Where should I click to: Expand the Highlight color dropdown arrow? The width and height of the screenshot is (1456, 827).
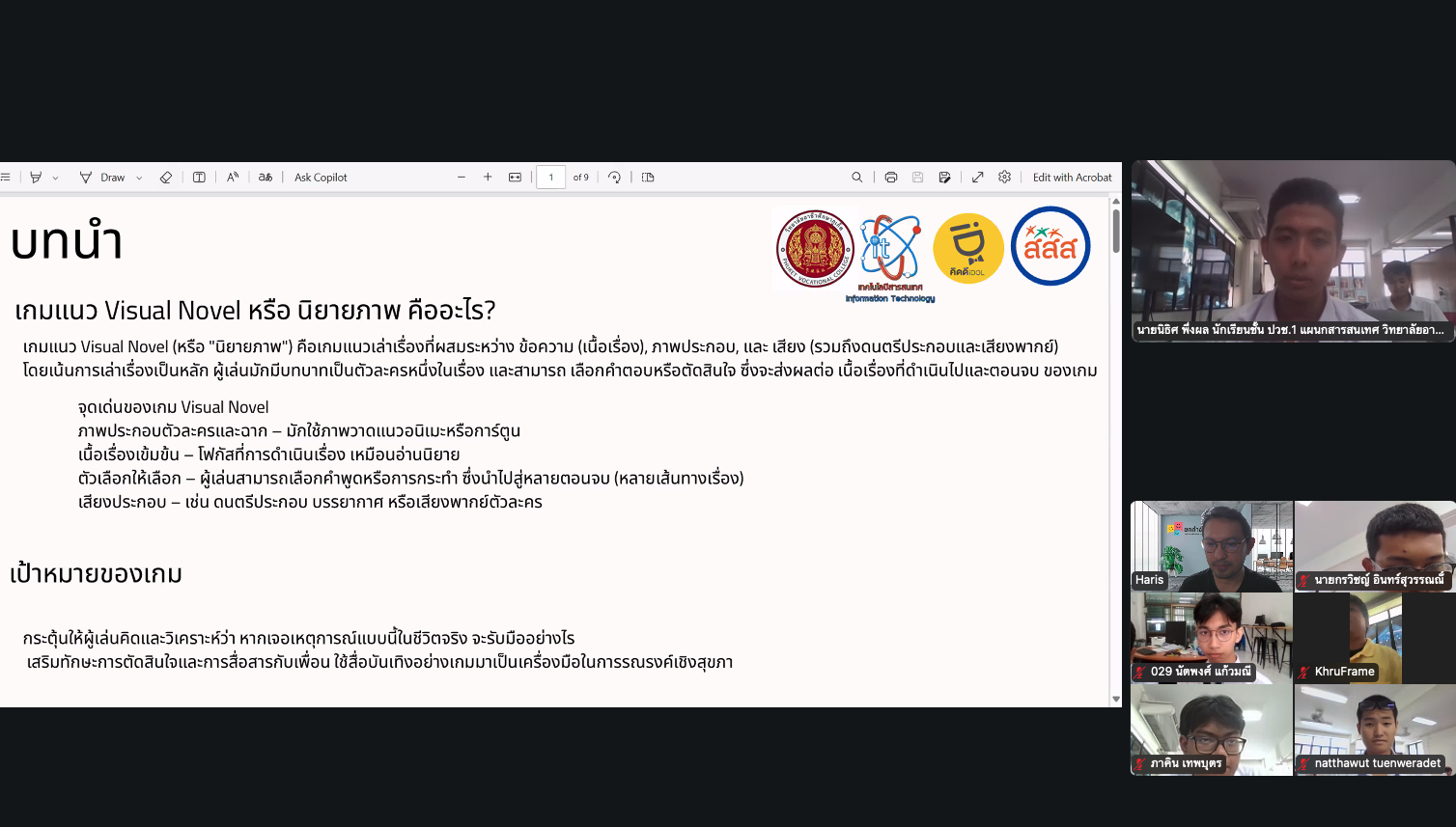55,178
